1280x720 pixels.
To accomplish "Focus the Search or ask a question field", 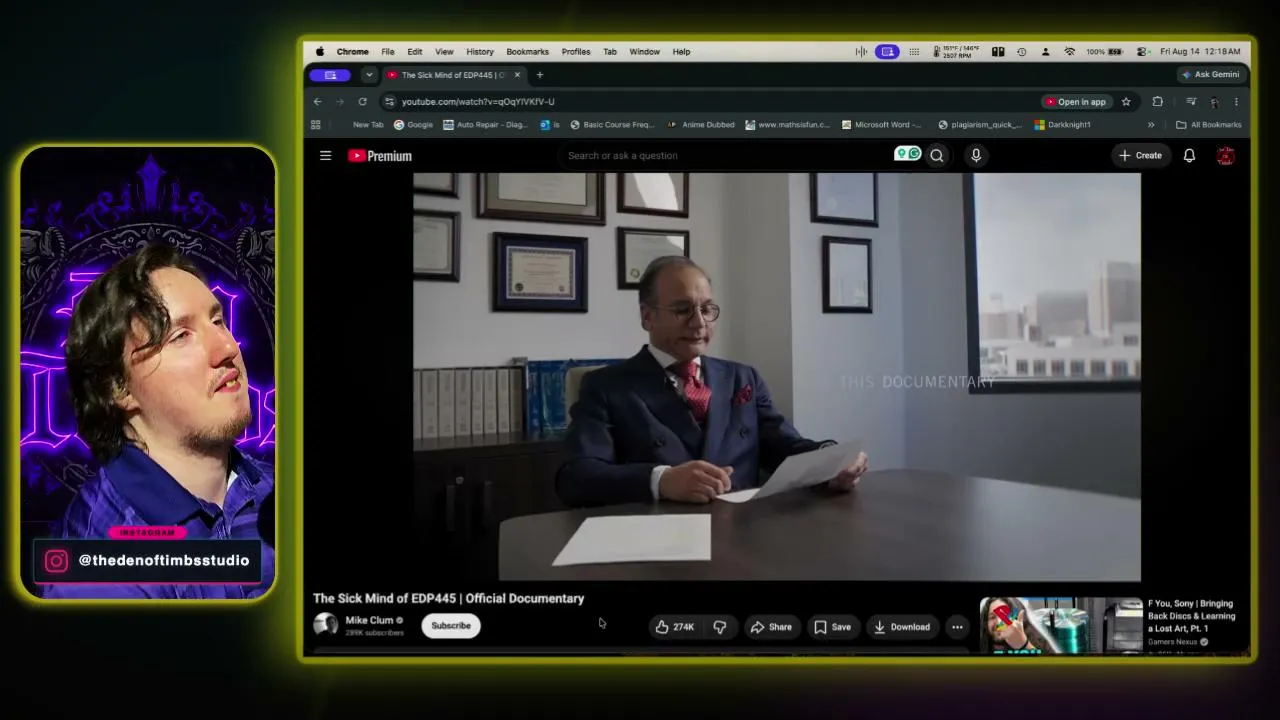I will [x=725, y=155].
